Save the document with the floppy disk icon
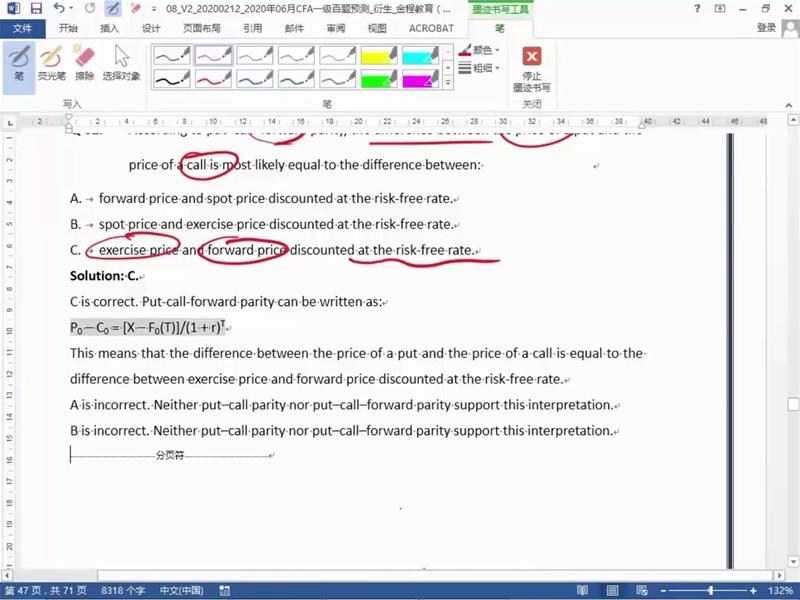The image size is (800, 600). [36, 9]
